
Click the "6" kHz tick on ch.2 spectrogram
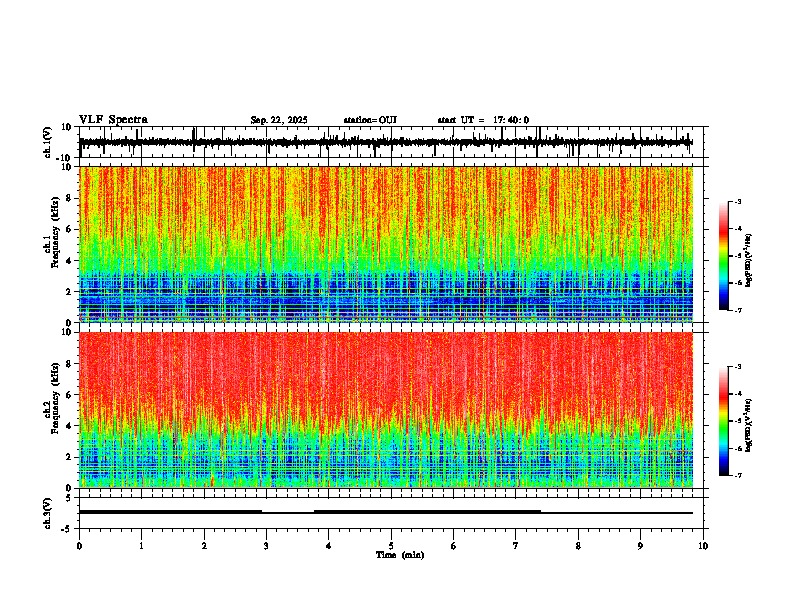point(69,394)
